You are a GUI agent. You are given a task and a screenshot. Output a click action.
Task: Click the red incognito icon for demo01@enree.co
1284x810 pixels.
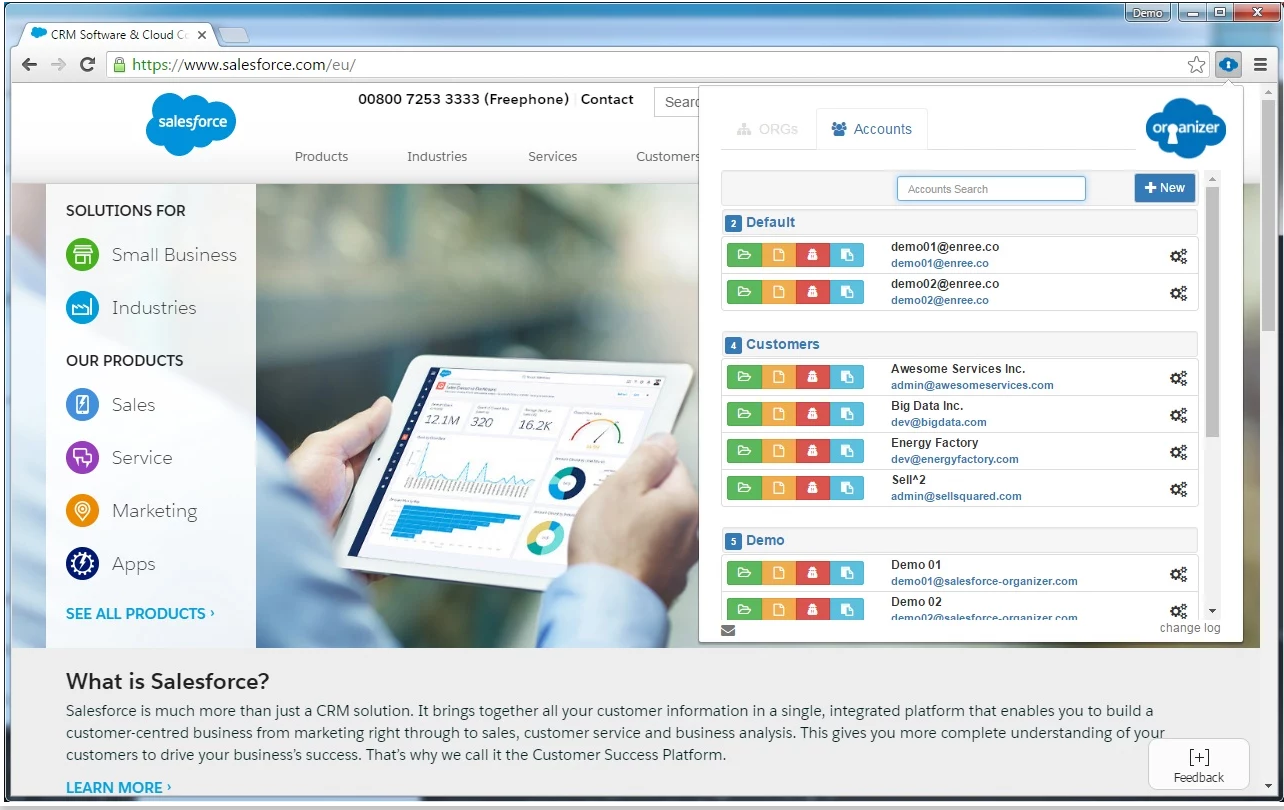tap(813, 255)
